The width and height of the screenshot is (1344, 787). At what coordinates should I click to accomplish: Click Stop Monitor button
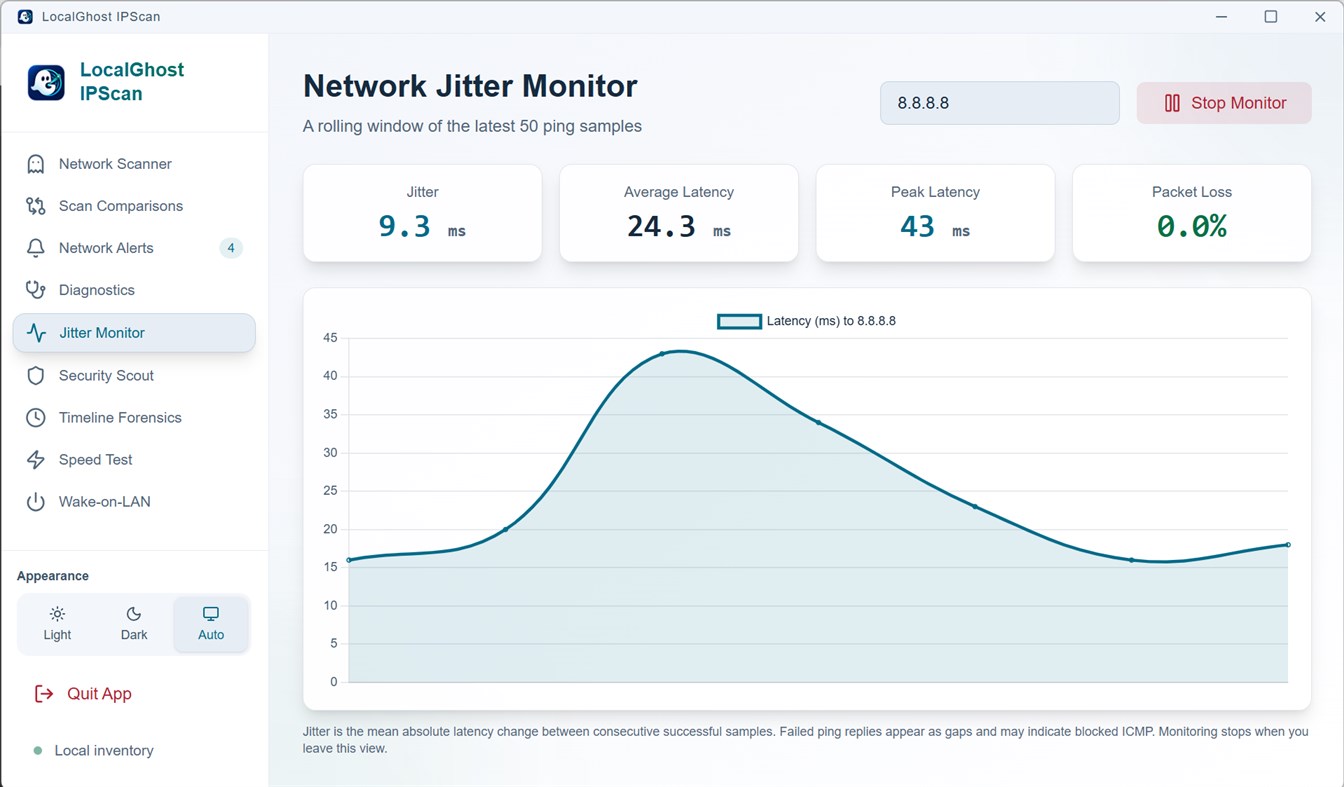point(1224,103)
